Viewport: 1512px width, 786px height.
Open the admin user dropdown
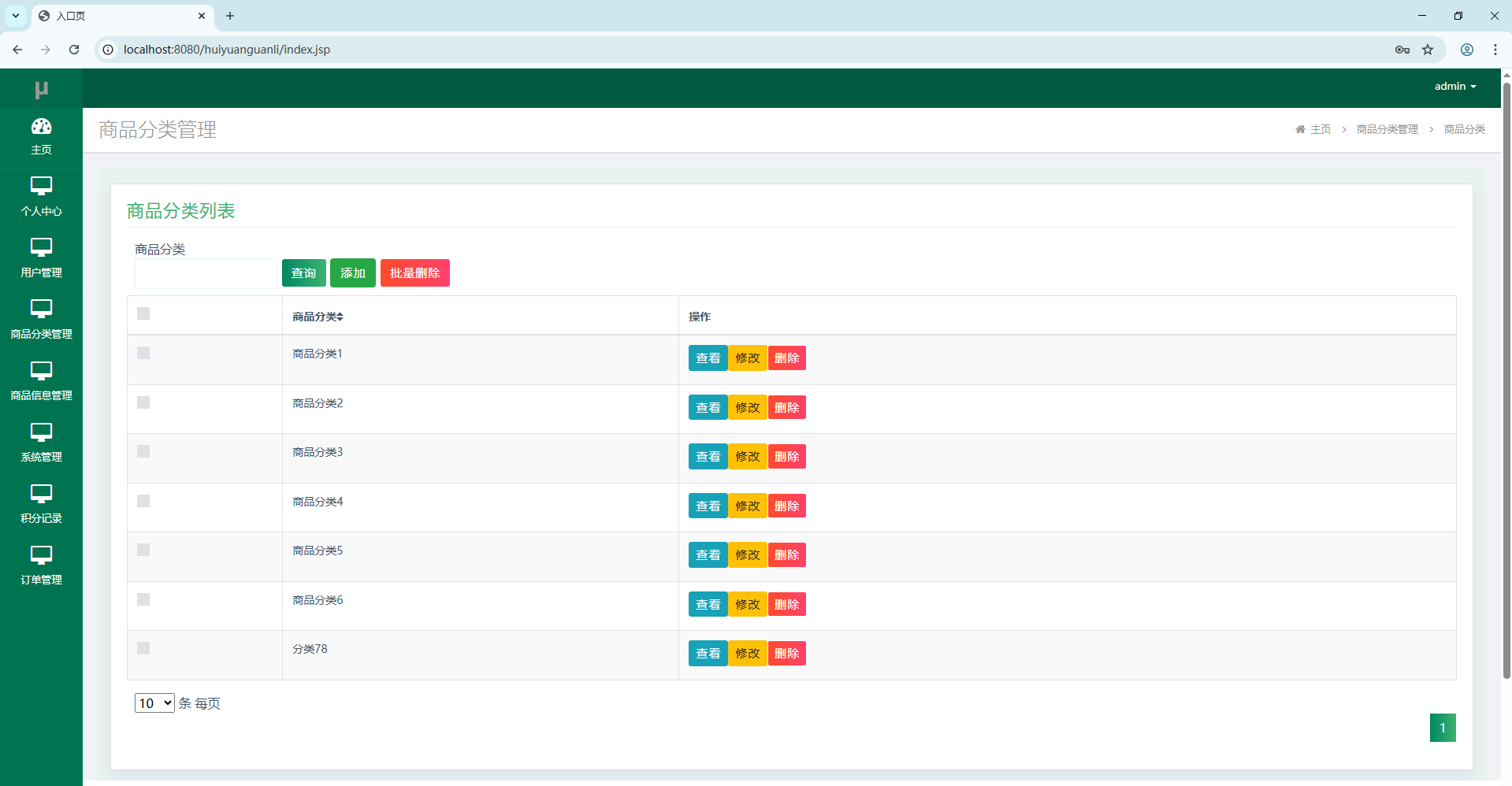click(x=1455, y=87)
